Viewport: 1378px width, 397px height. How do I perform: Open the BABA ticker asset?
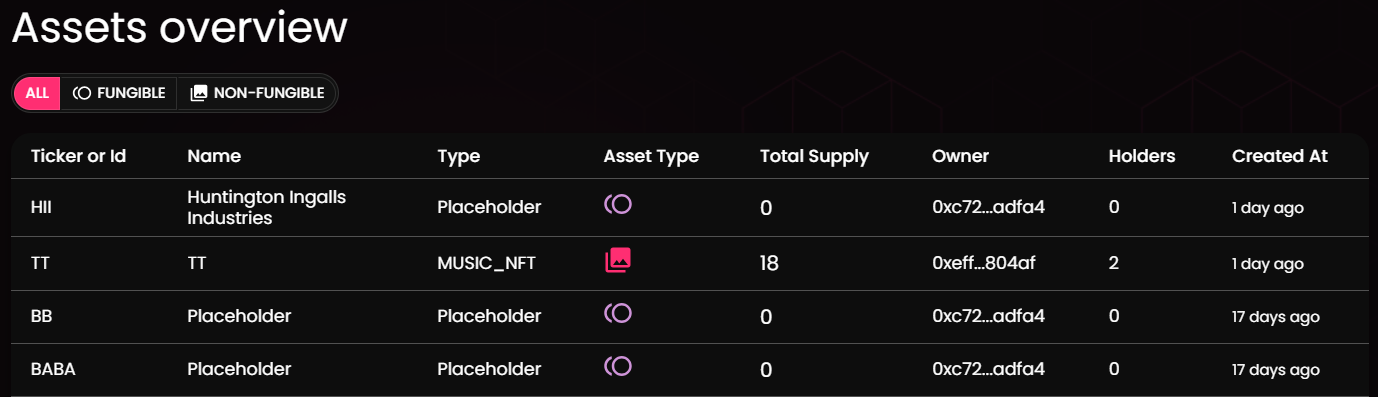click(x=53, y=369)
